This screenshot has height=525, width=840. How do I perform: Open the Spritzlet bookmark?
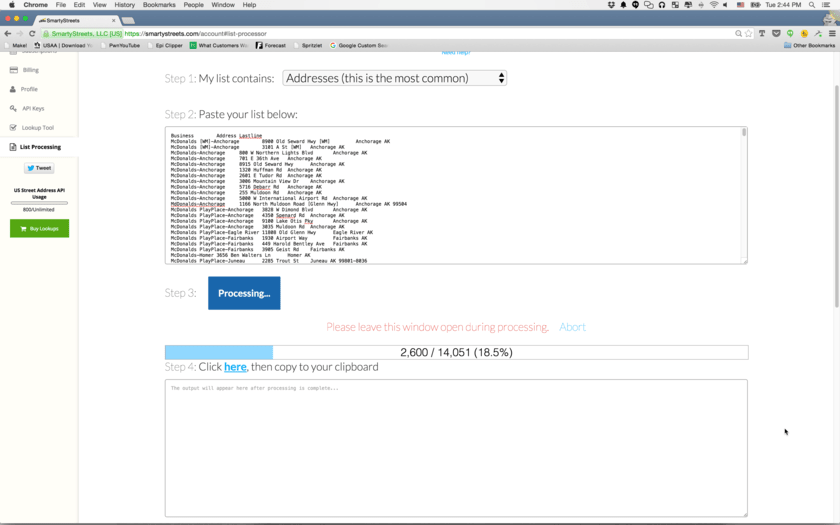(308, 46)
